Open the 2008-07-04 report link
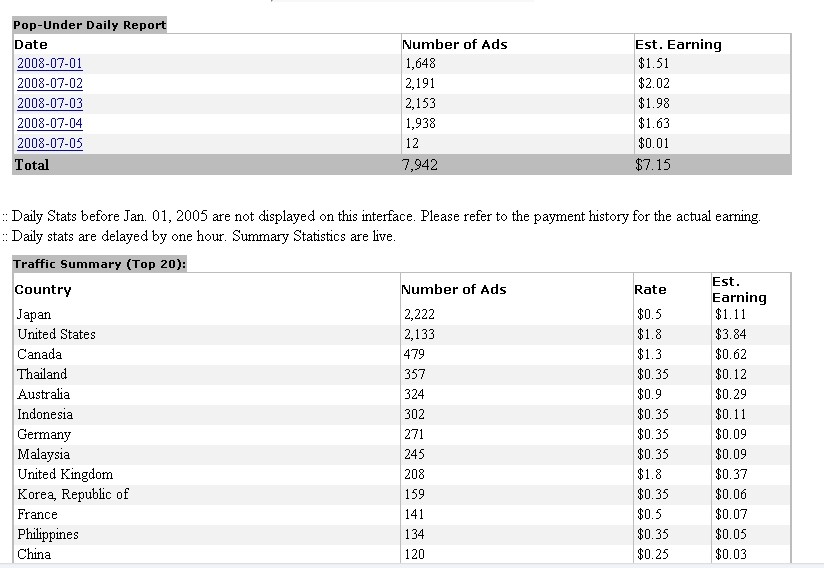The width and height of the screenshot is (824, 568). pyautogui.click(x=49, y=124)
